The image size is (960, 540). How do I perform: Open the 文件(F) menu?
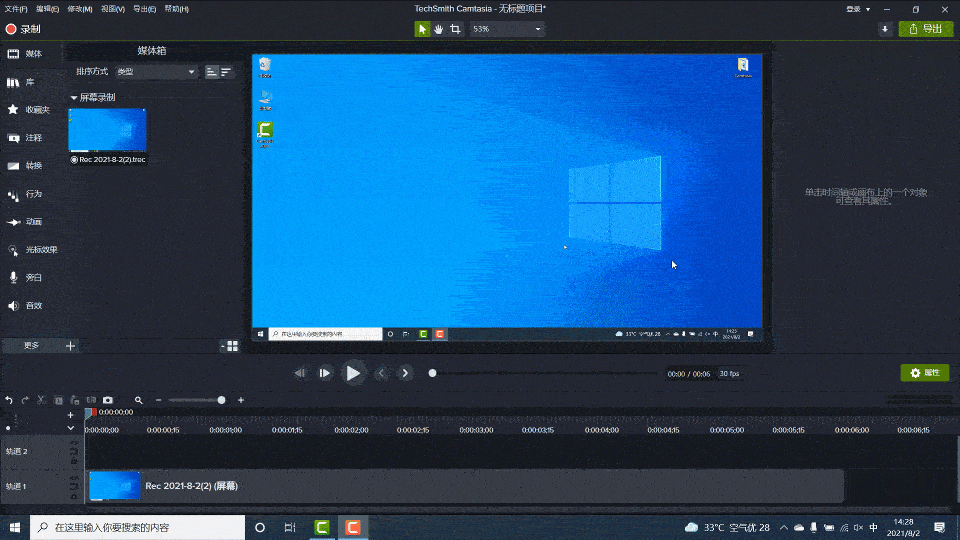pos(16,9)
